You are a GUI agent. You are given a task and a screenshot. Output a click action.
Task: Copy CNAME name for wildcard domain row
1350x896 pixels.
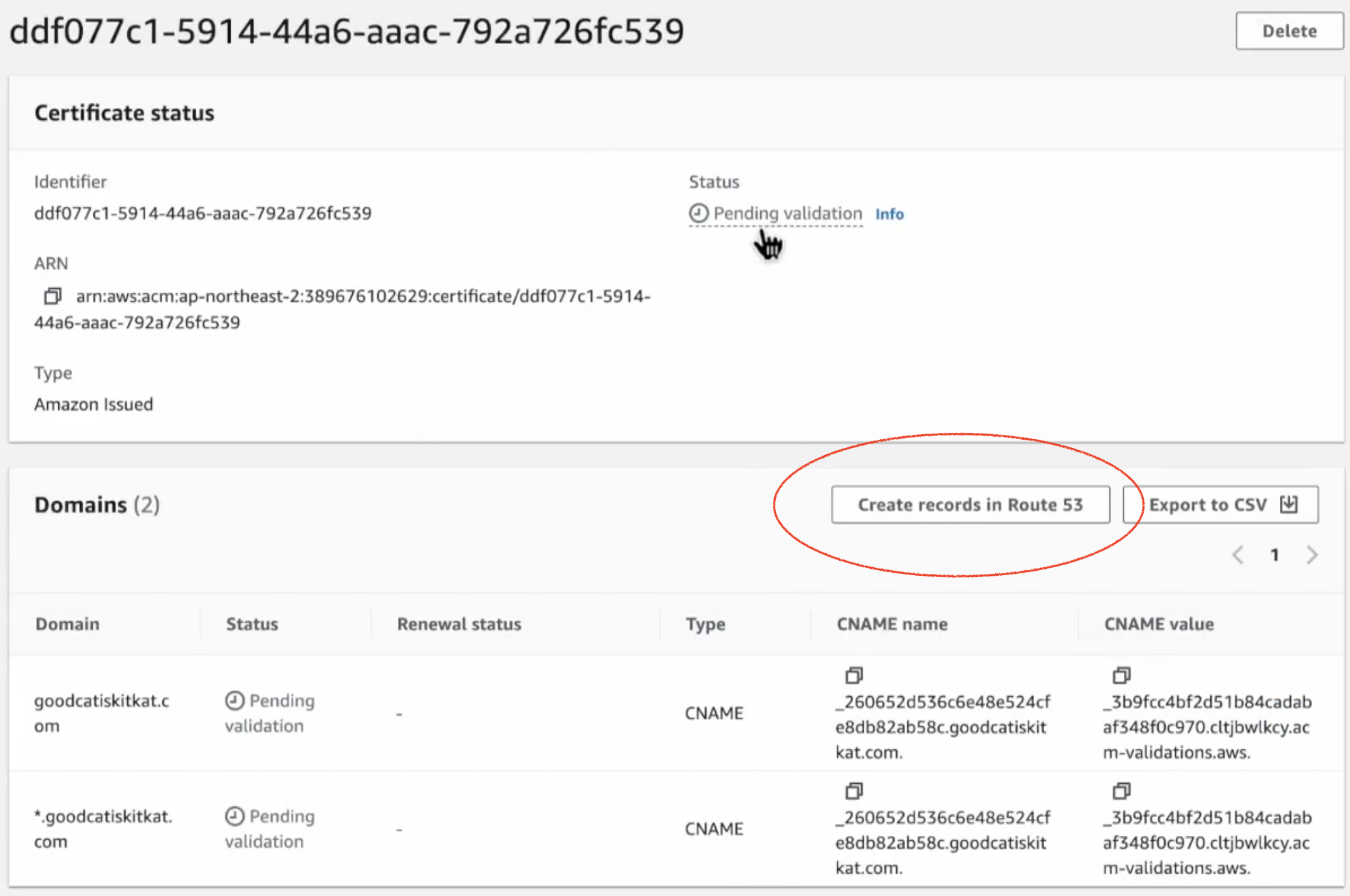click(853, 791)
